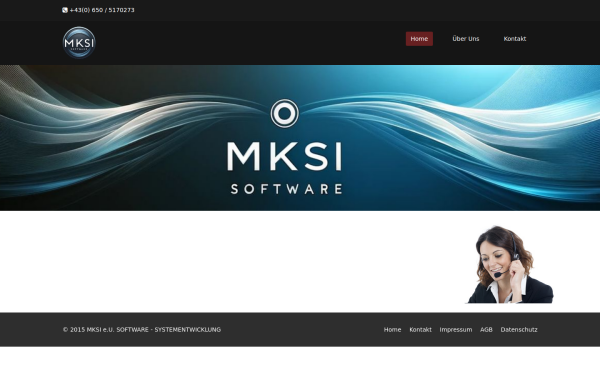
Task: Click the phone number +43(0) 650 / 5170273
Action: (x=102, y=10)
